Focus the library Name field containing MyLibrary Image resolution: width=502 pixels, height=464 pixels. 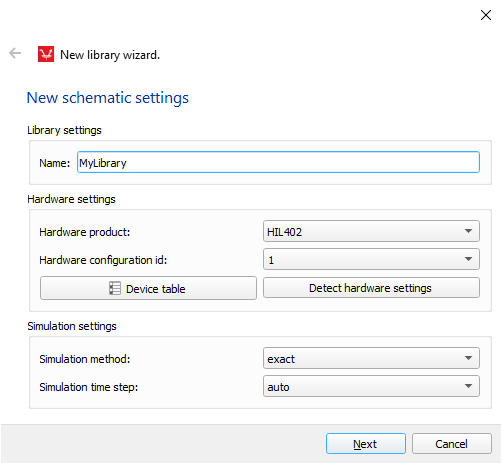(278, 162)
